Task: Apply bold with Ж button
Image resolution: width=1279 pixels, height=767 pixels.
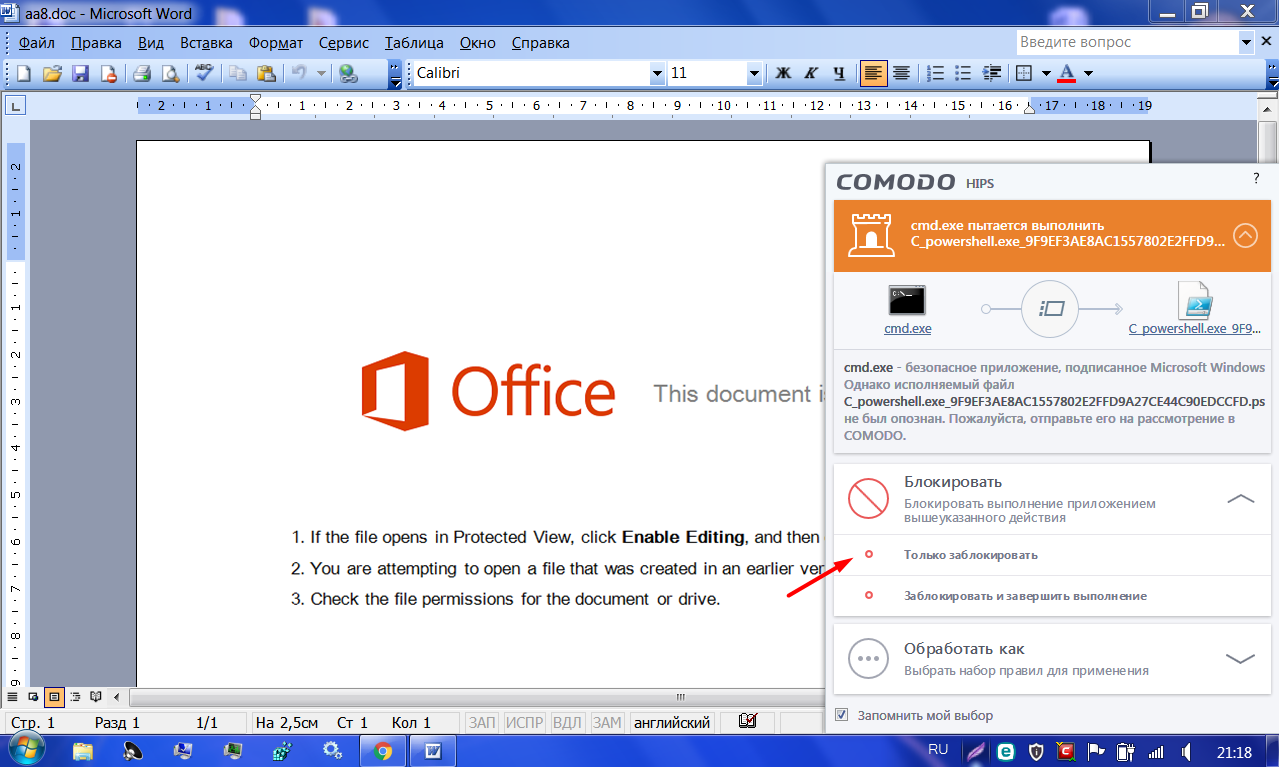Action: point(783,73)
